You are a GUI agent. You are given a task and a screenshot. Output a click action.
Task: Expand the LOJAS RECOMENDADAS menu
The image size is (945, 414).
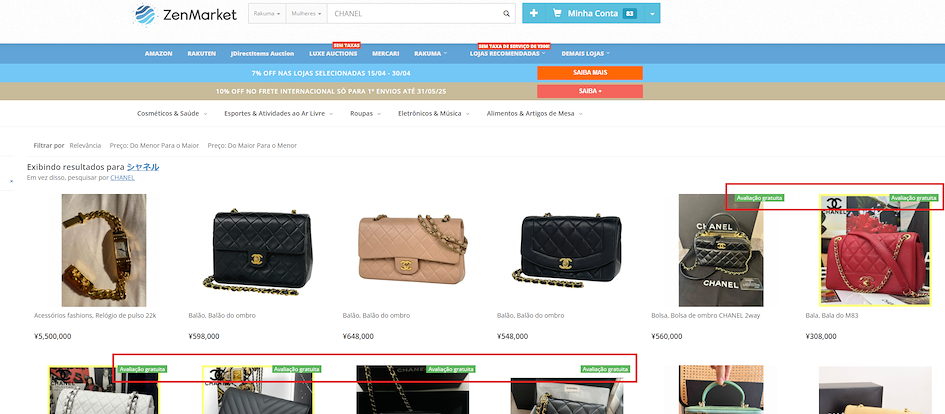[x=507, y=54]
